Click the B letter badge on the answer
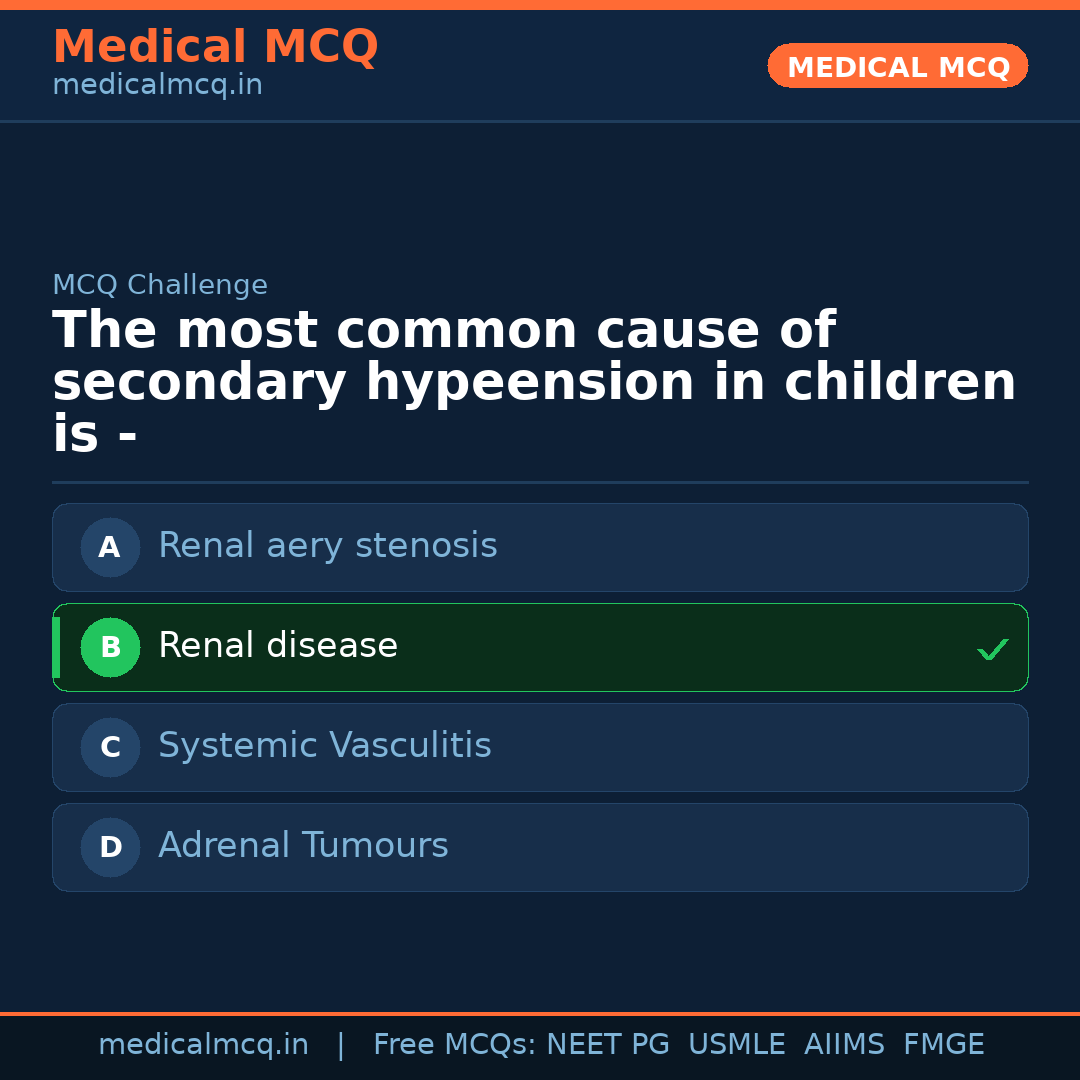Screen dimensions: 1080x1080 110,647
